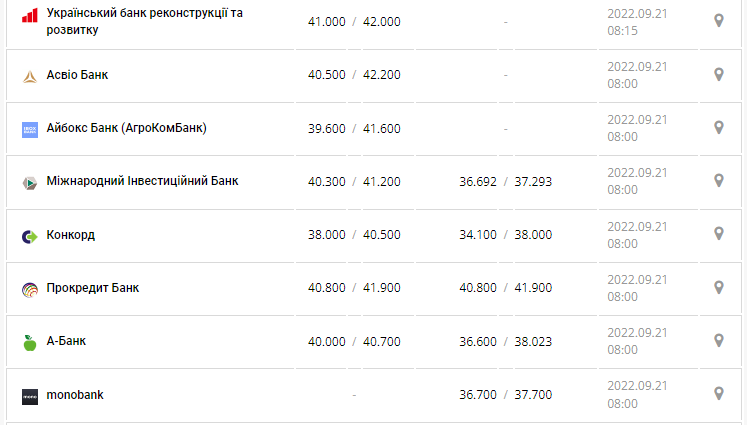
Task: Click the monobank card rate 36.700 / 37.700
Action: [x=505, y=394]
